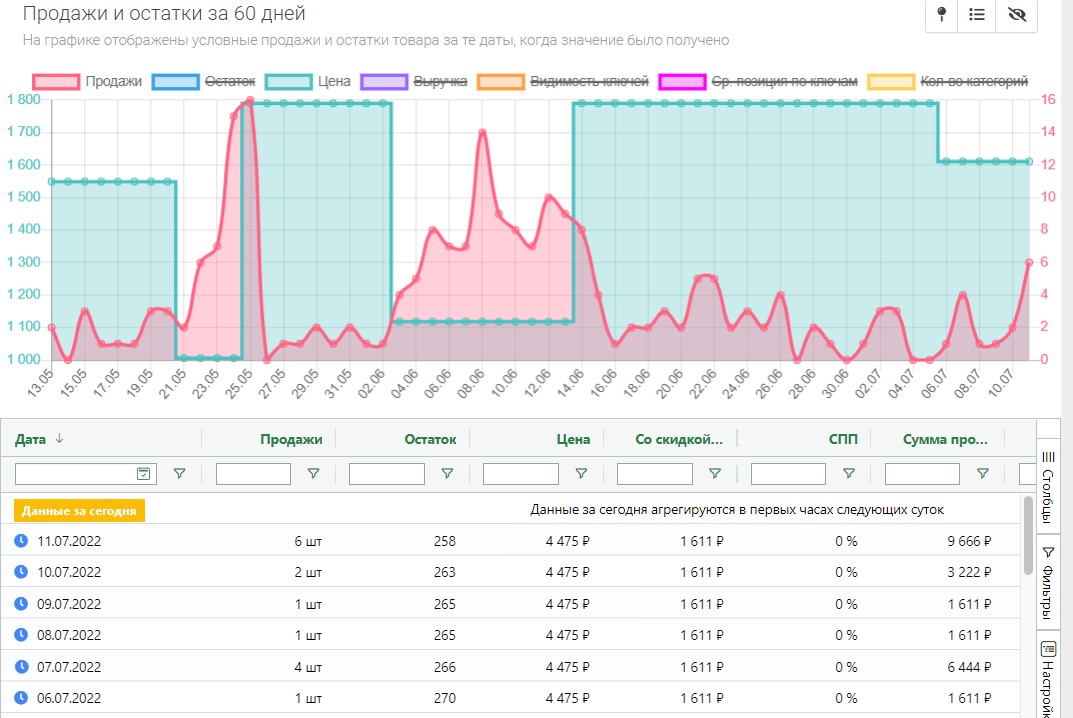Click the crossed-out eye hide icon
1073x718 pixels.
[1017, 15]
